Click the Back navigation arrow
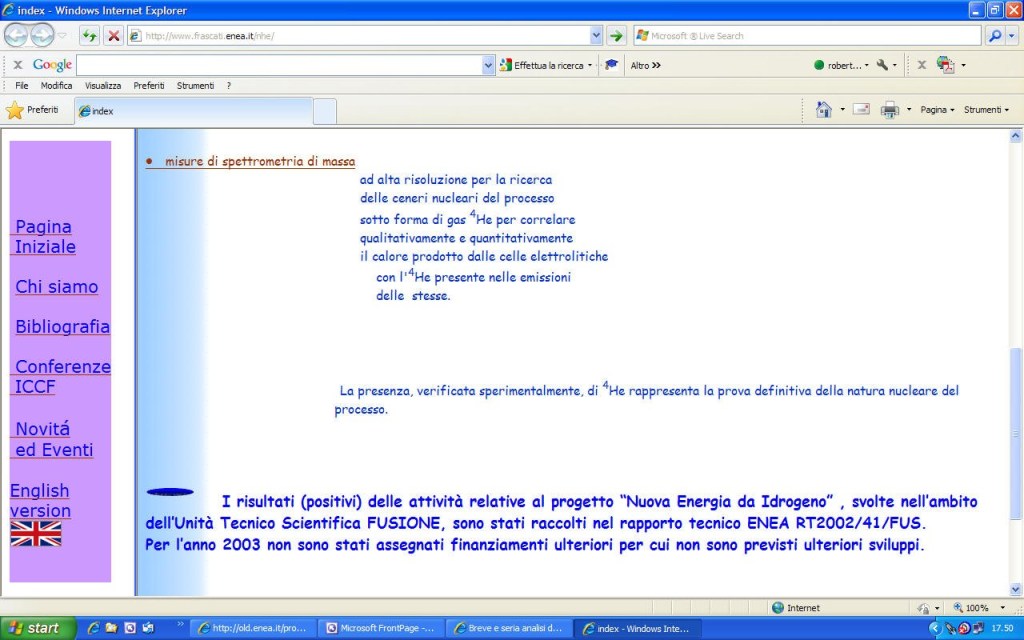The height and width of the screenshot is (640, 1024). pyautogui.click(x=16, y=35)
